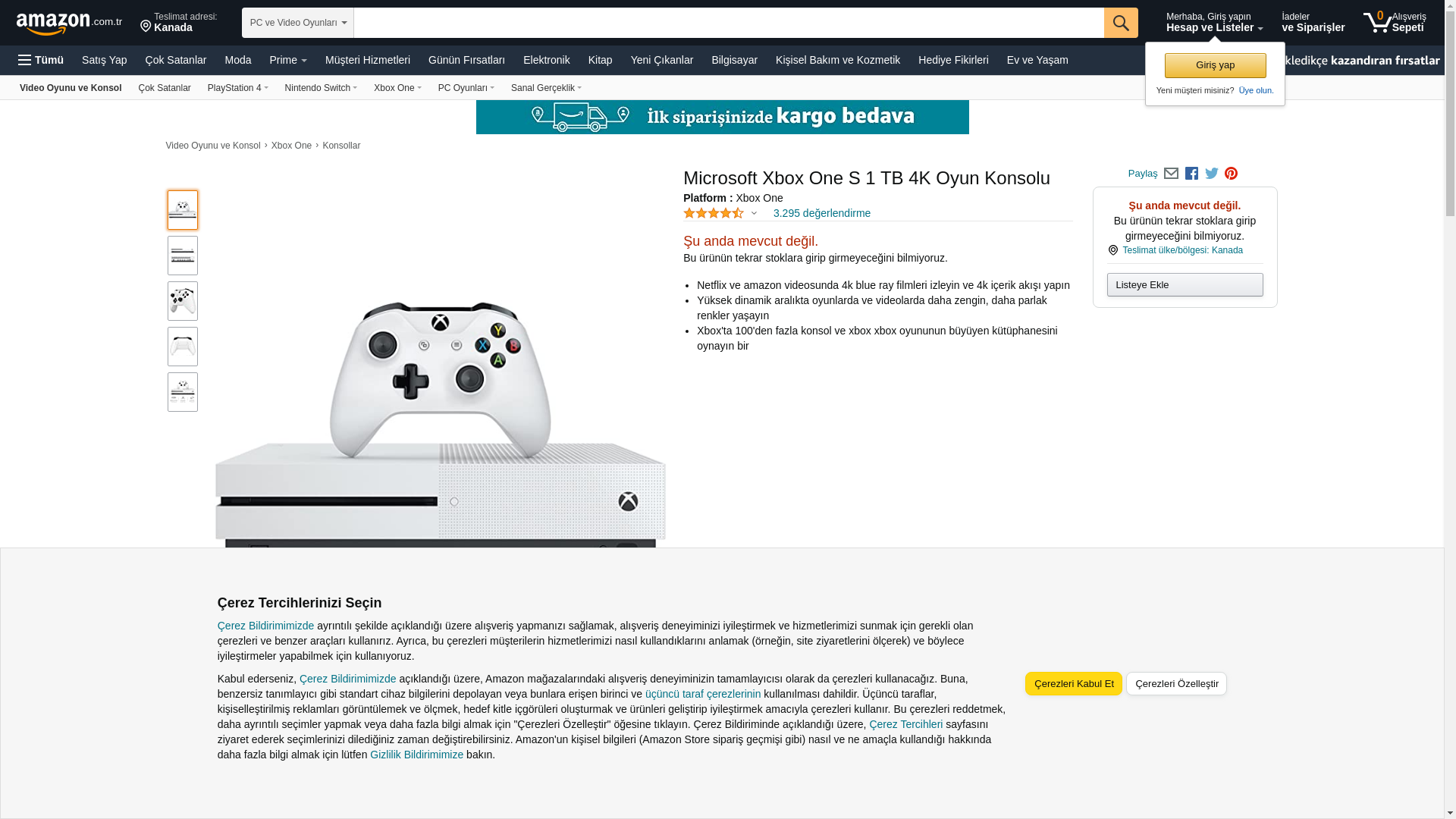Expand the PlayStation 4 submenu

click(238, 88)
